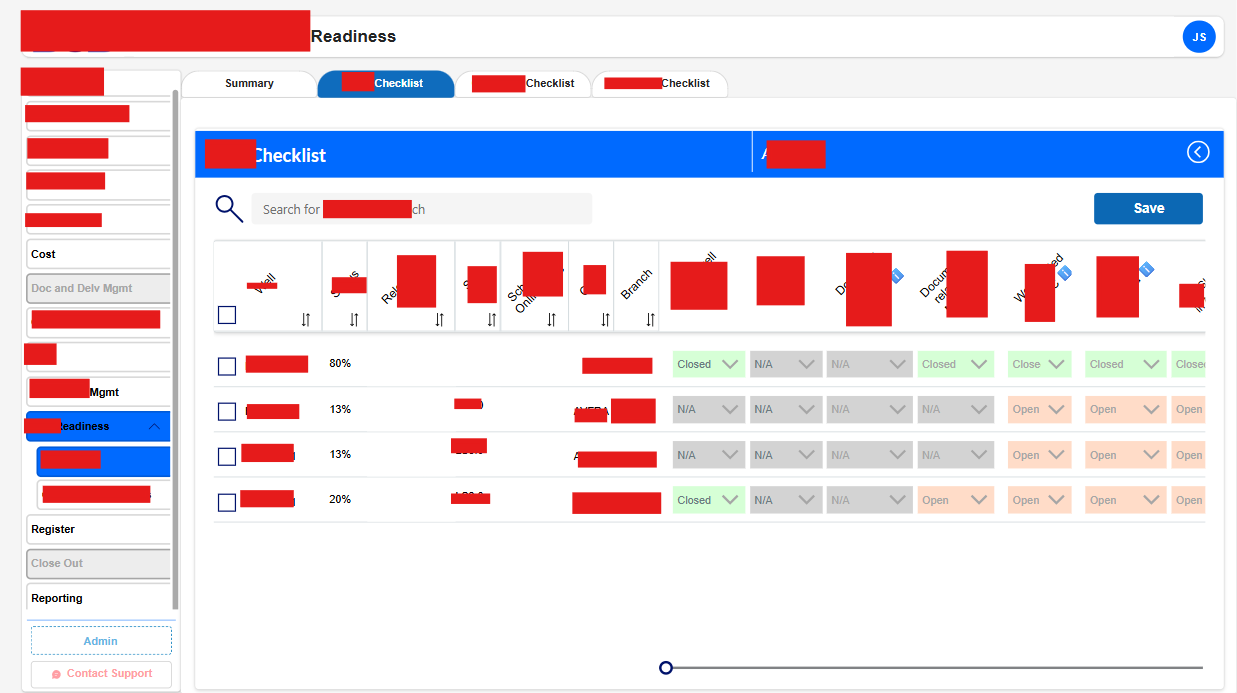Open the JS user avatar menu
Viewport: 1237px width, 693px height.
[1199, 37]
